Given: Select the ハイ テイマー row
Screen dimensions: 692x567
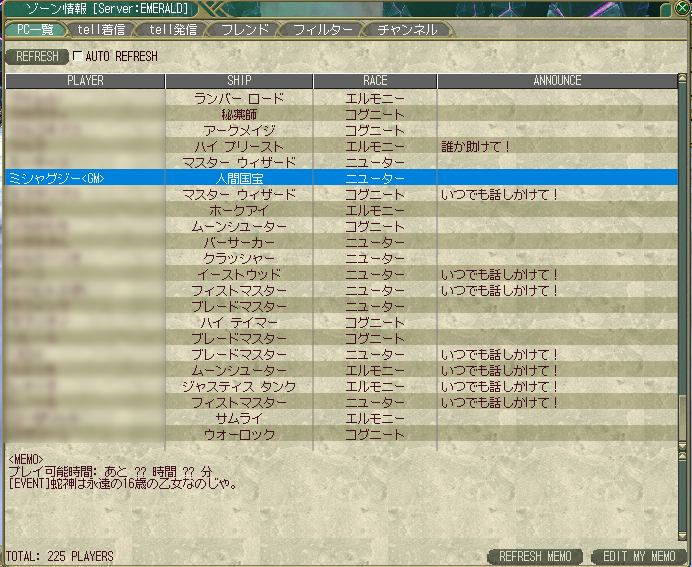Looking at the screenshot, I should 342,322.
